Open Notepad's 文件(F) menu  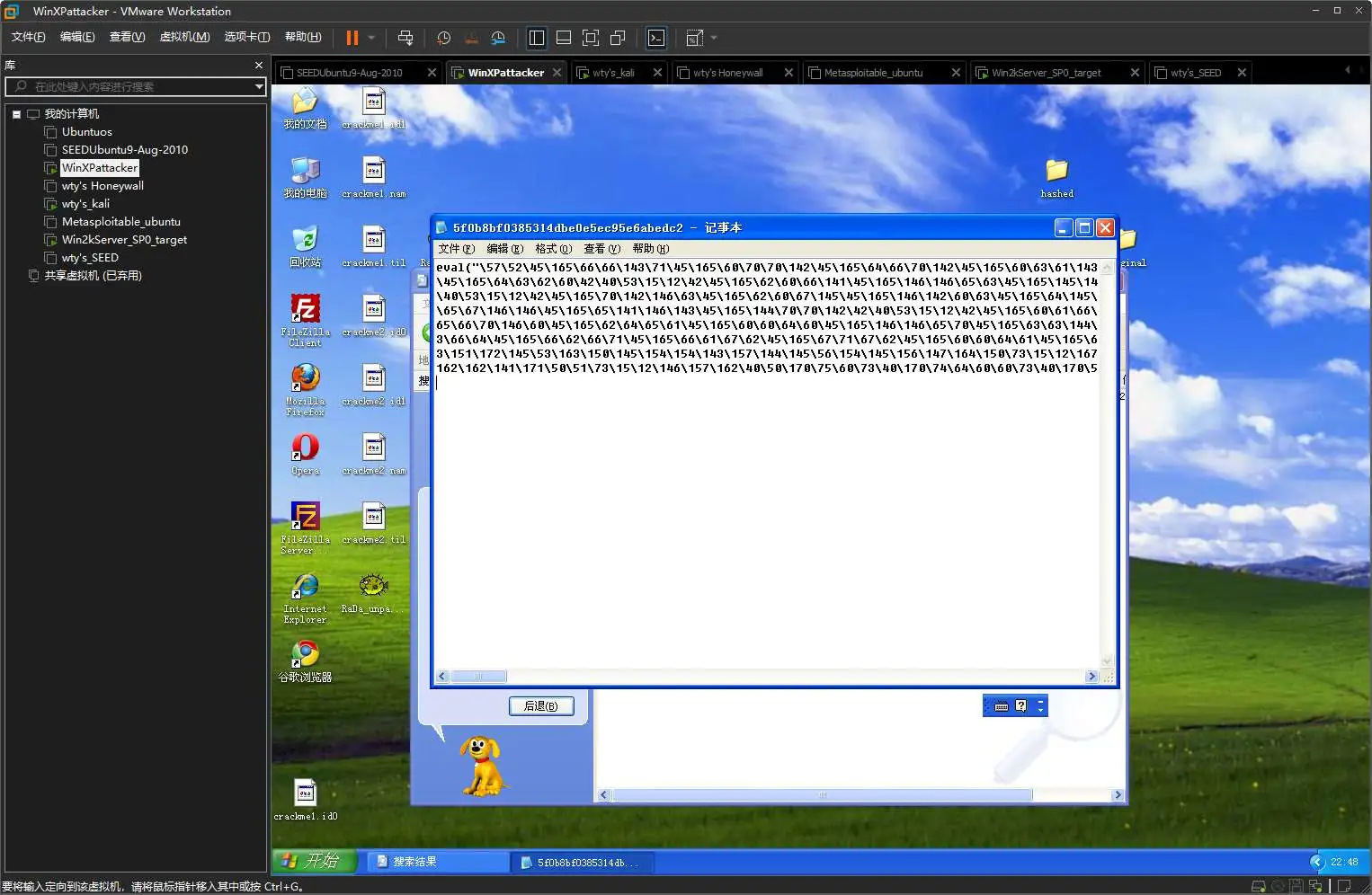coord(456,249)
